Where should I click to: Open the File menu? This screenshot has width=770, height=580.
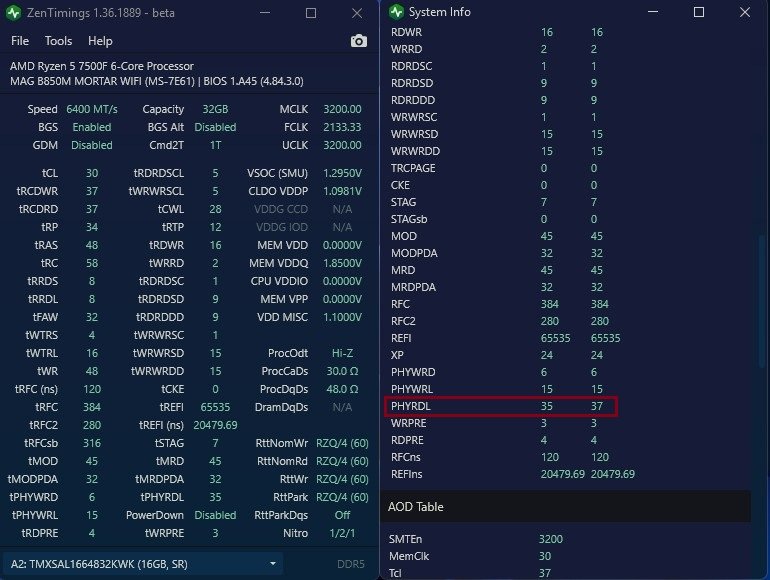(x=20, y=41)
